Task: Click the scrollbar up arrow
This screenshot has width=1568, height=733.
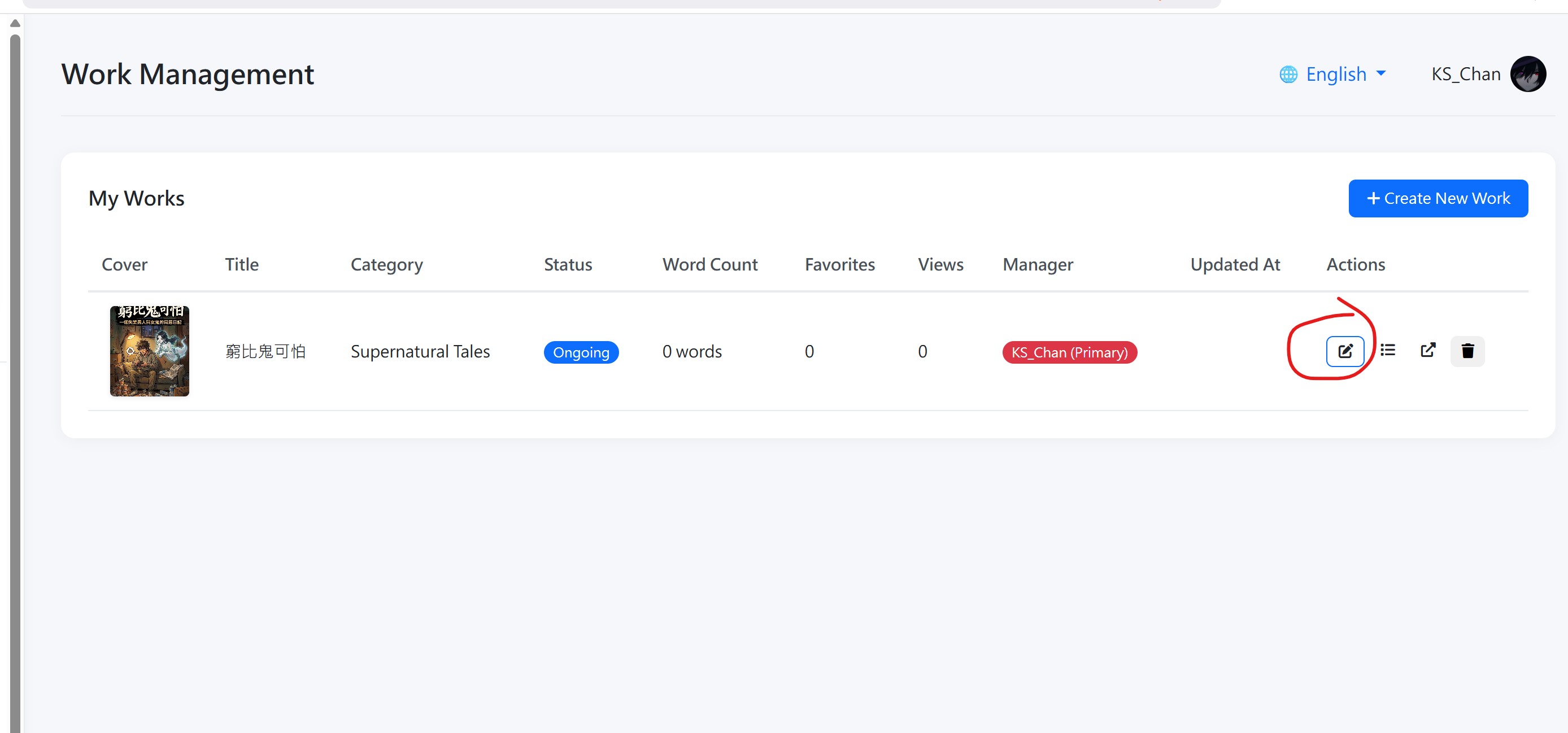Action: point(15,23)
